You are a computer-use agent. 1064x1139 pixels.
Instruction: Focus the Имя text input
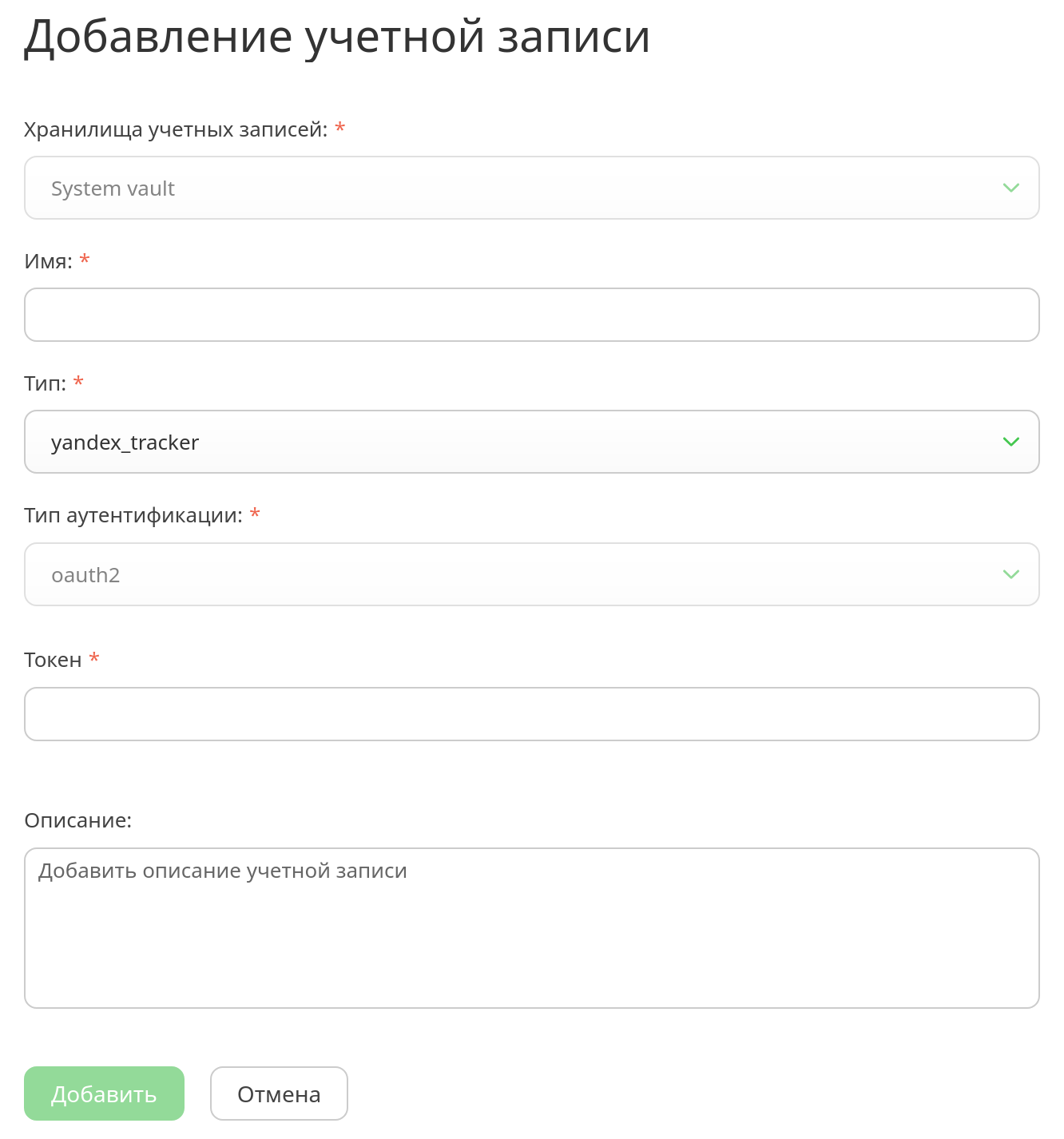click(532, 315)
